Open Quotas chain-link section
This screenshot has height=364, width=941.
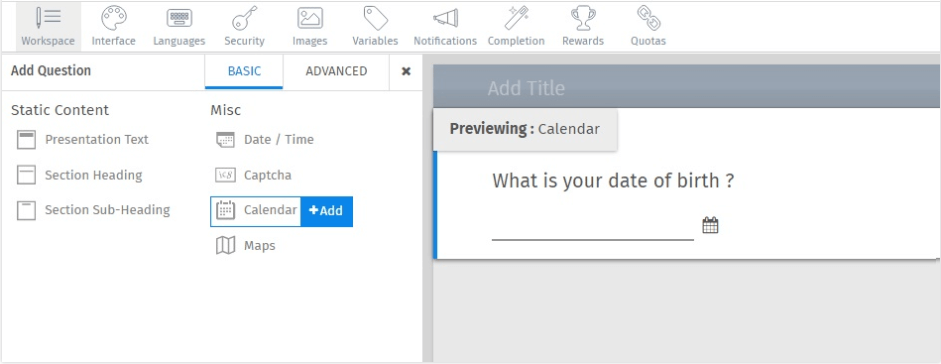pyautogui.click(x=648, y=27)
